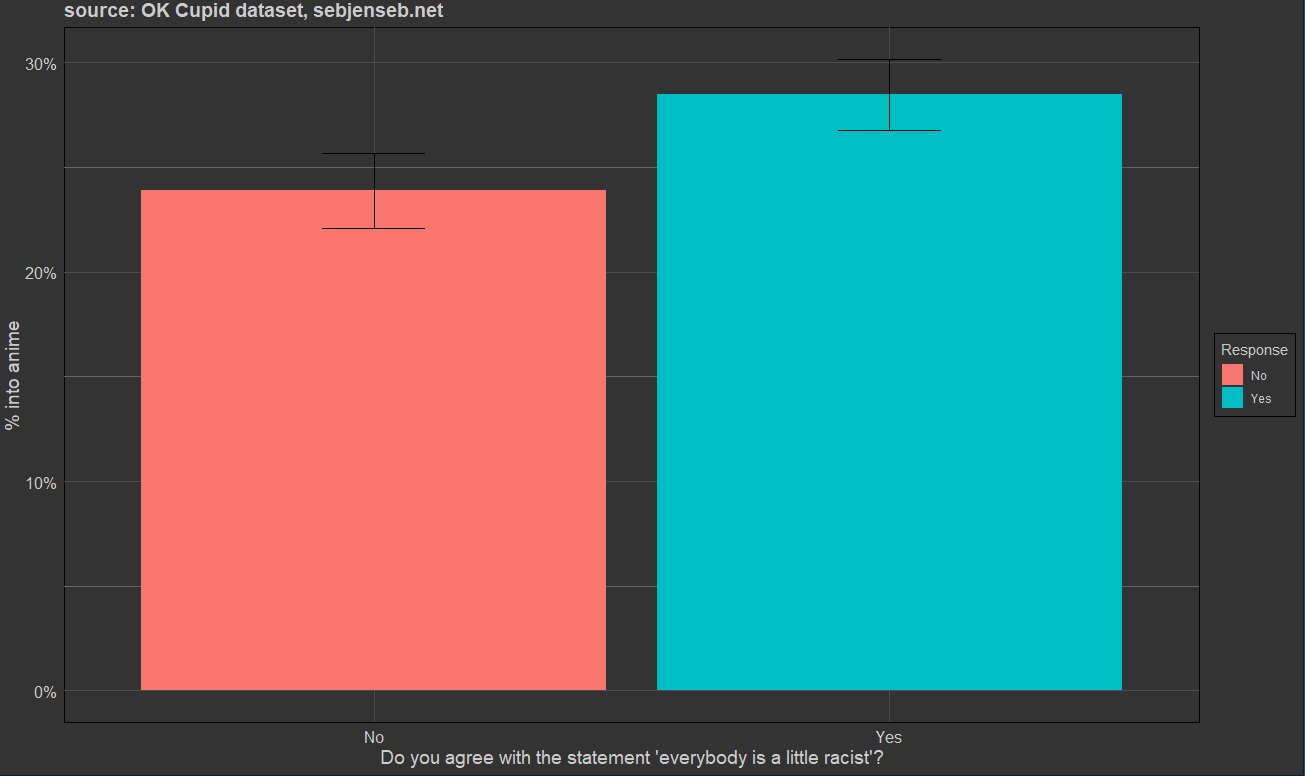Click the '% into anime' axis title
Viewport: 1305px width, 776px height.
[12, 375]
